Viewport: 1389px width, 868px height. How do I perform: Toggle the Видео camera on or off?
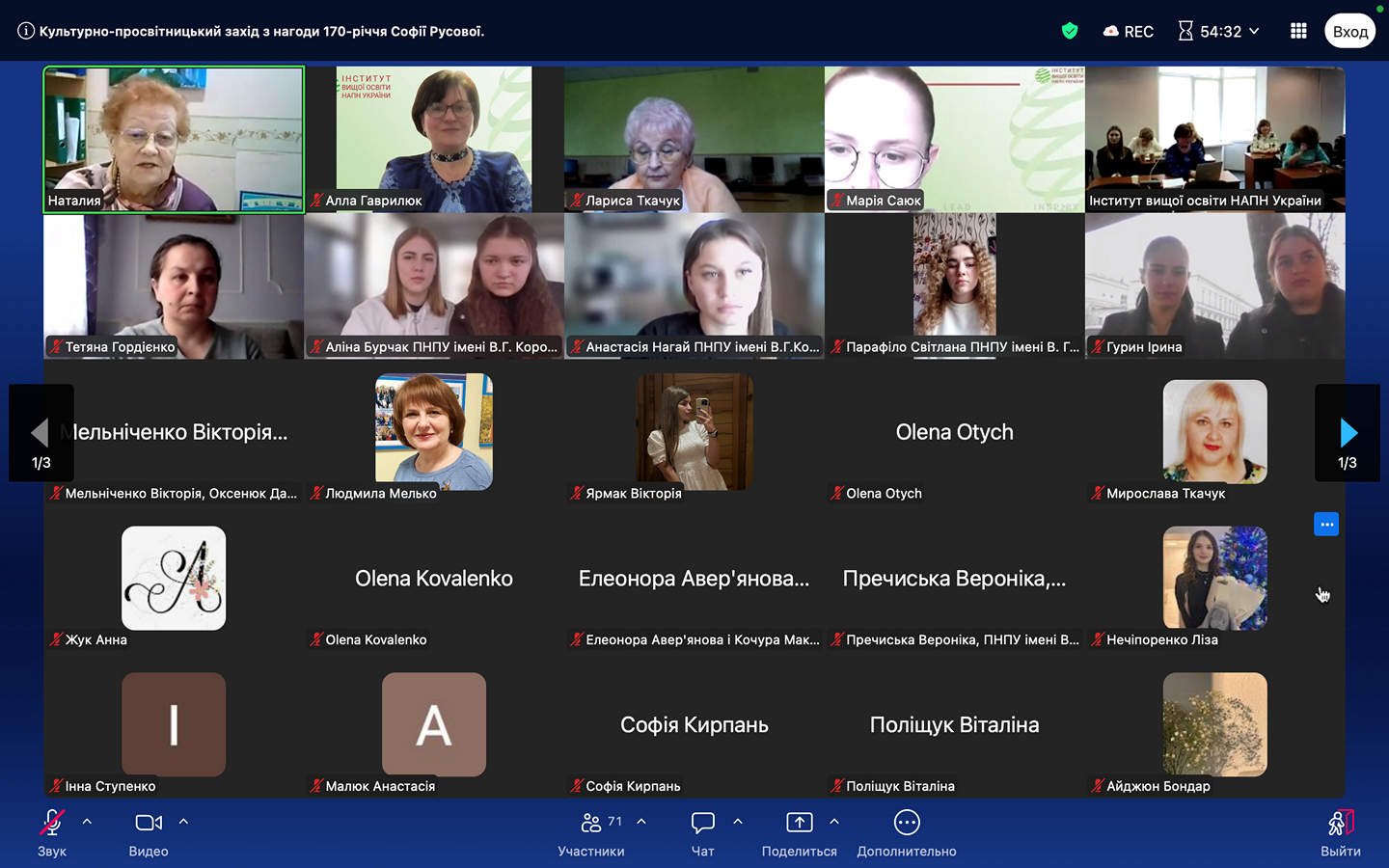tap(149, 824)
